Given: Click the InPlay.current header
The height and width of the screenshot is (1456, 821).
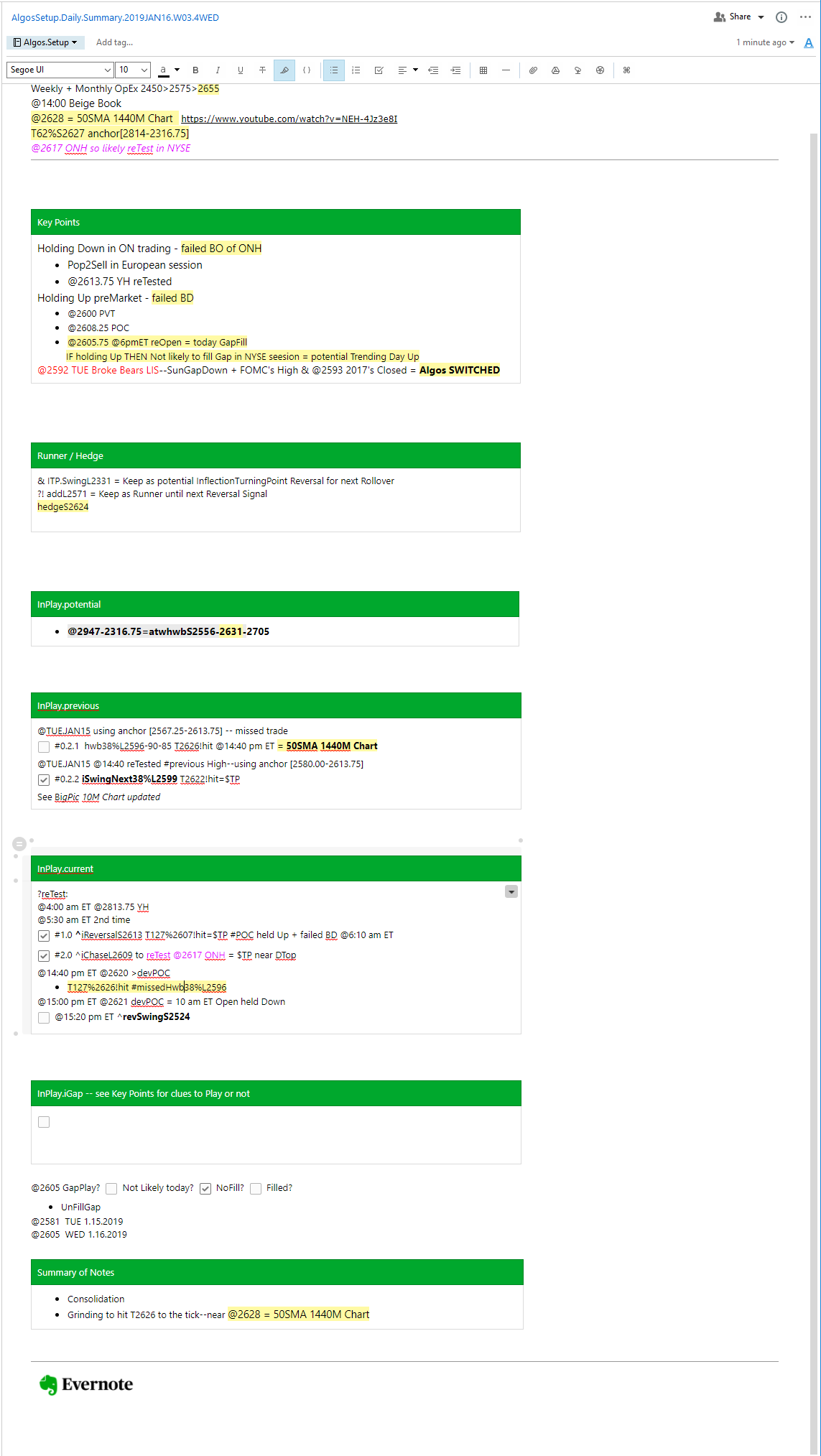Looking at the screenshot, I should coord(276,869).
